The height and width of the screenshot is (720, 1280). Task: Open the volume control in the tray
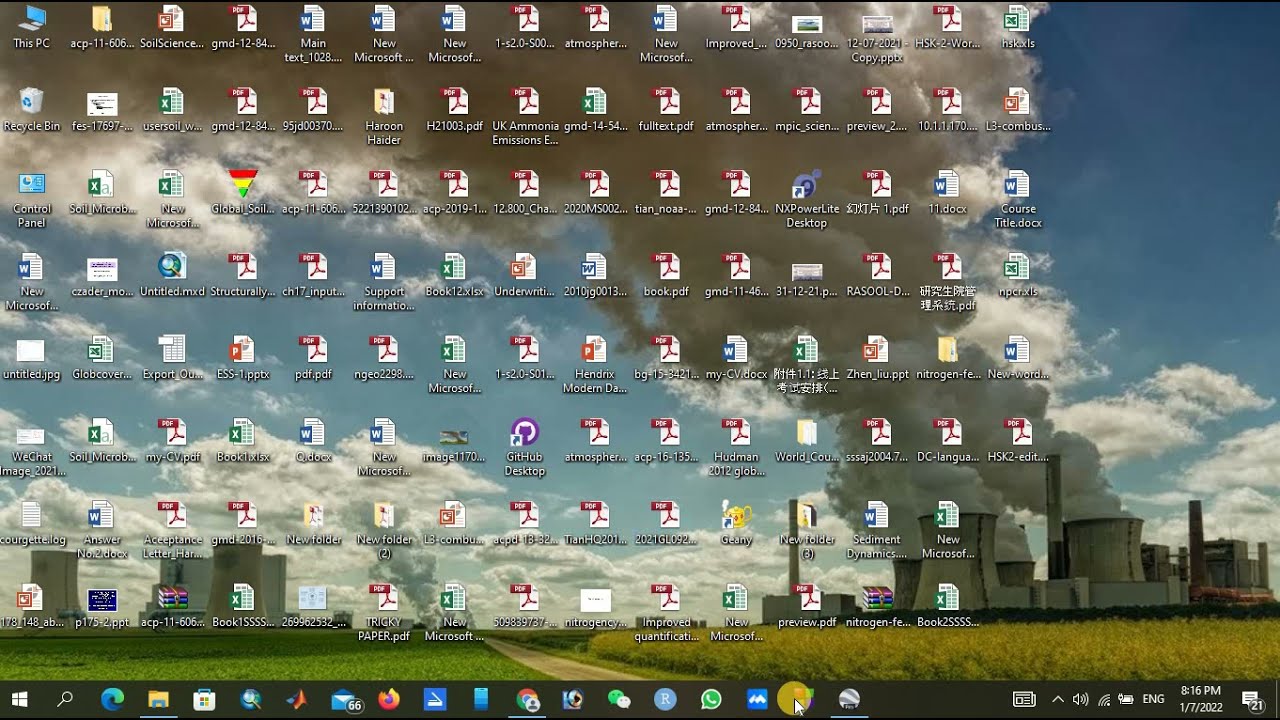click(x=1080, y=699)
